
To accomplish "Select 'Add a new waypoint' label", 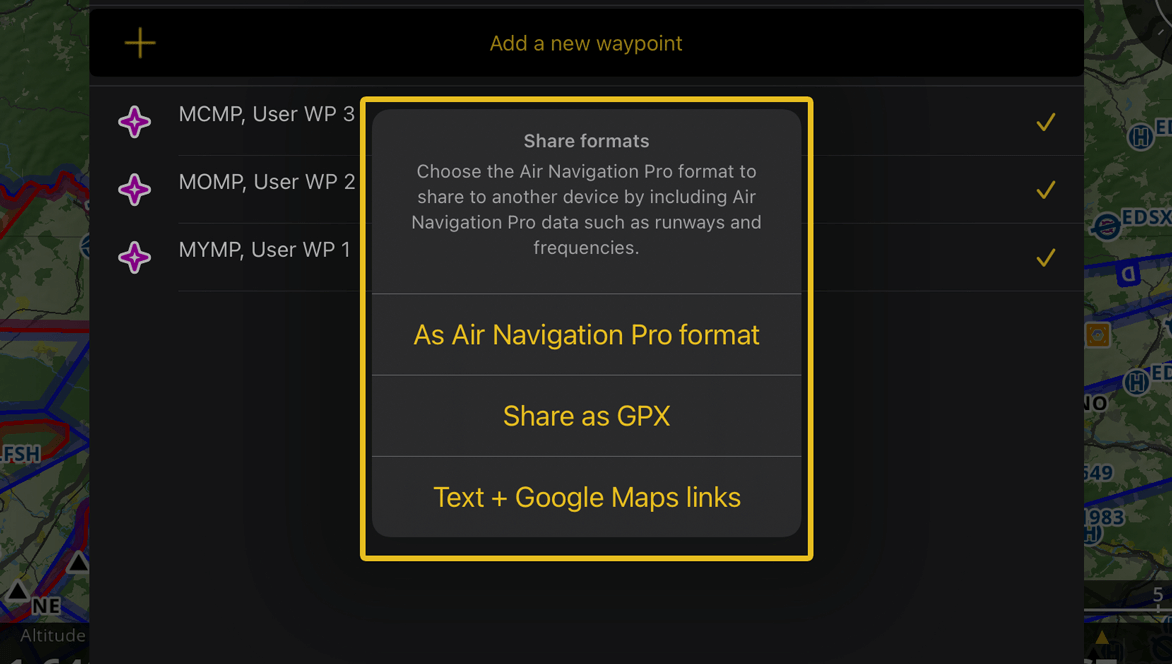I will pyautogui.click(x=586, y=43).
